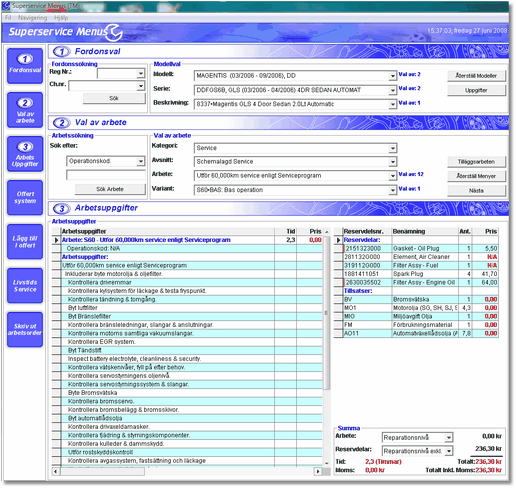Click the task list scroll-up arrow

327,232
